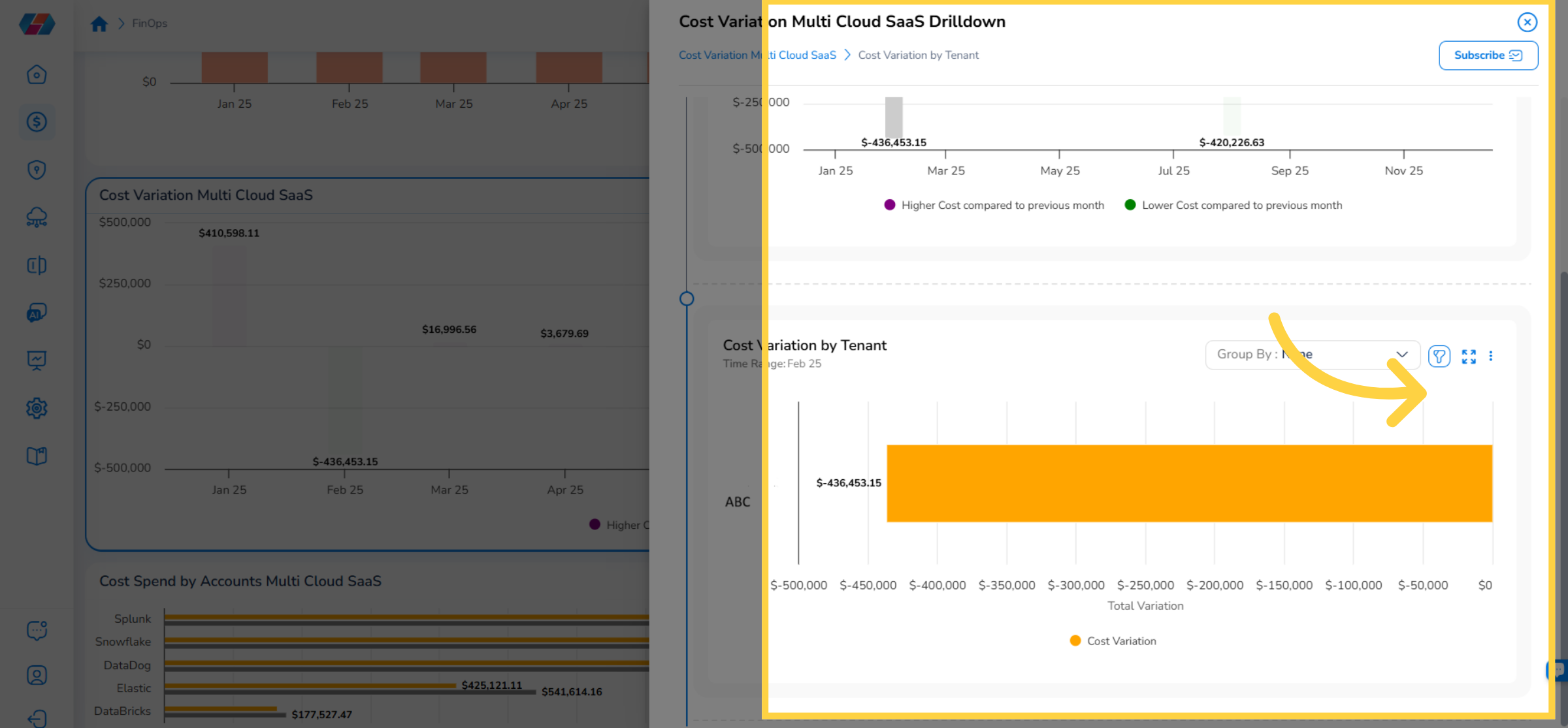The height and width of the screenshot is (728, 1568).
Task: Open the shield security sidebar icon
Action: point(37,170)
